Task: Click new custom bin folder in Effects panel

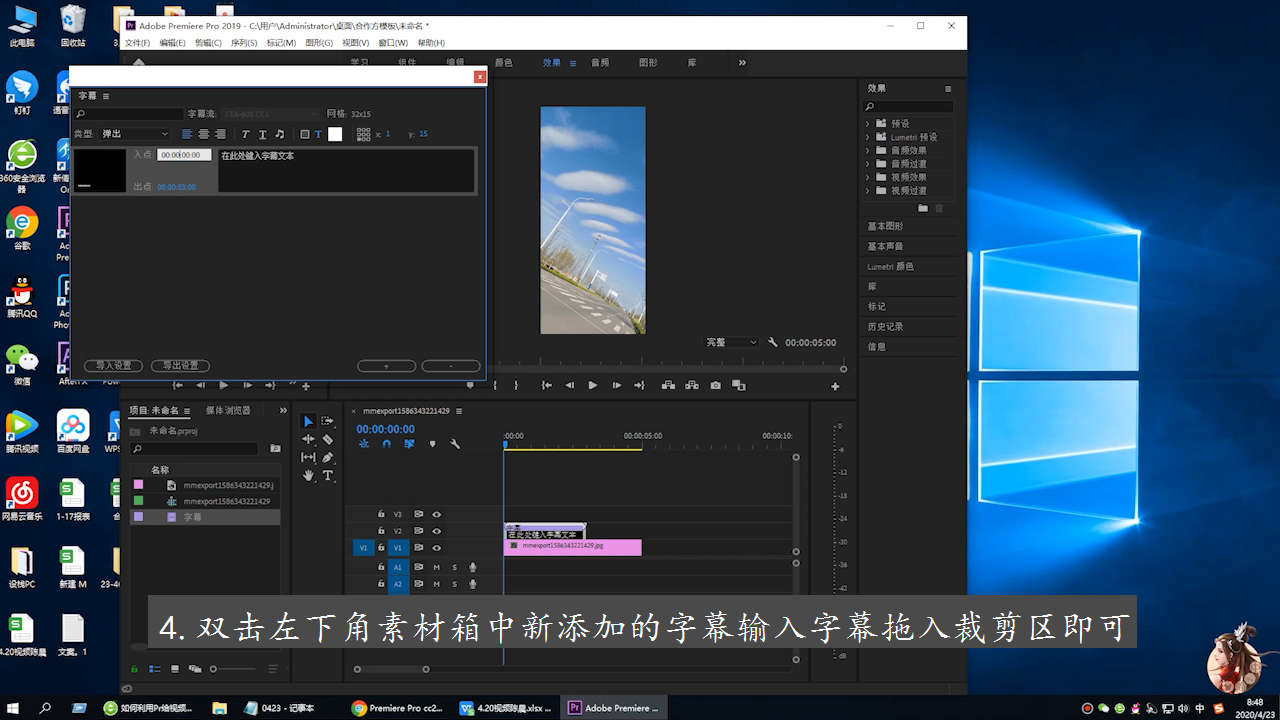Action: [923, 208]
